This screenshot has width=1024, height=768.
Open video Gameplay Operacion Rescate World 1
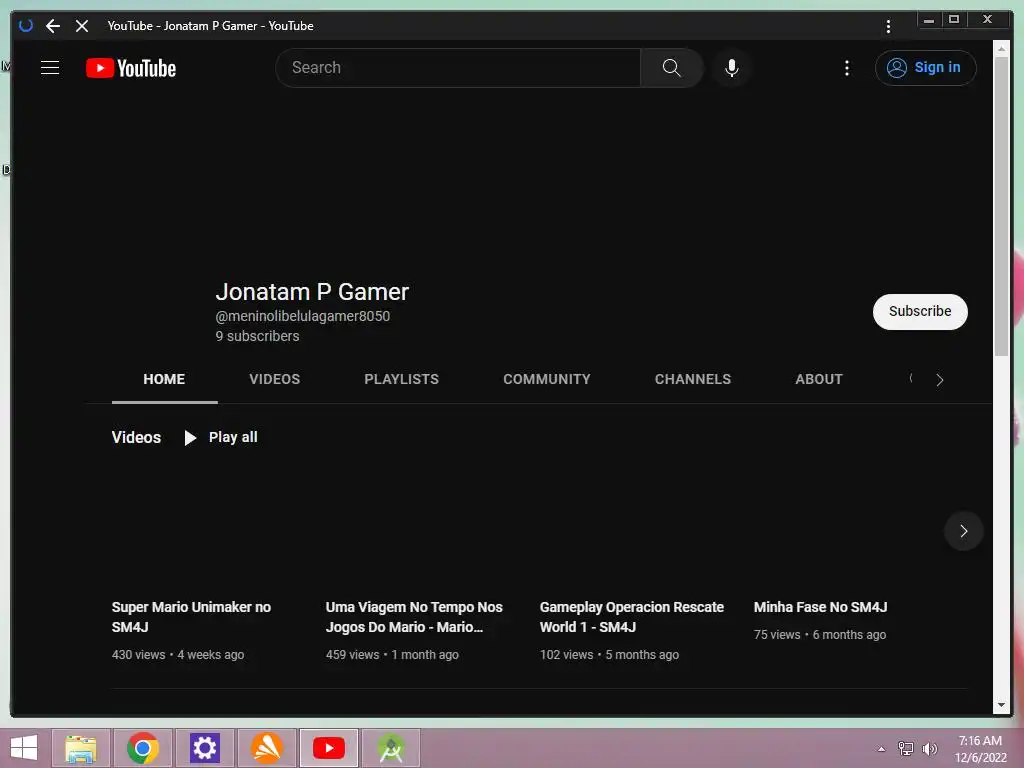coord(632,616)
